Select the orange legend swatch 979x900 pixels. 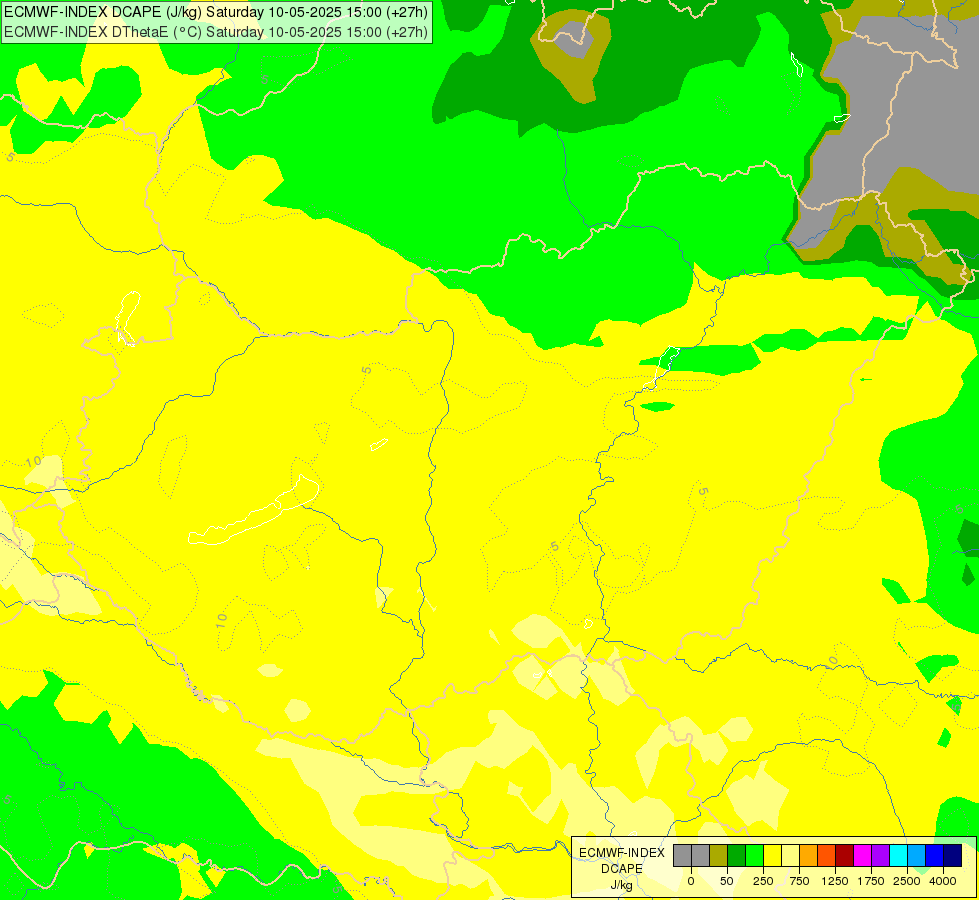pos(809,855)
